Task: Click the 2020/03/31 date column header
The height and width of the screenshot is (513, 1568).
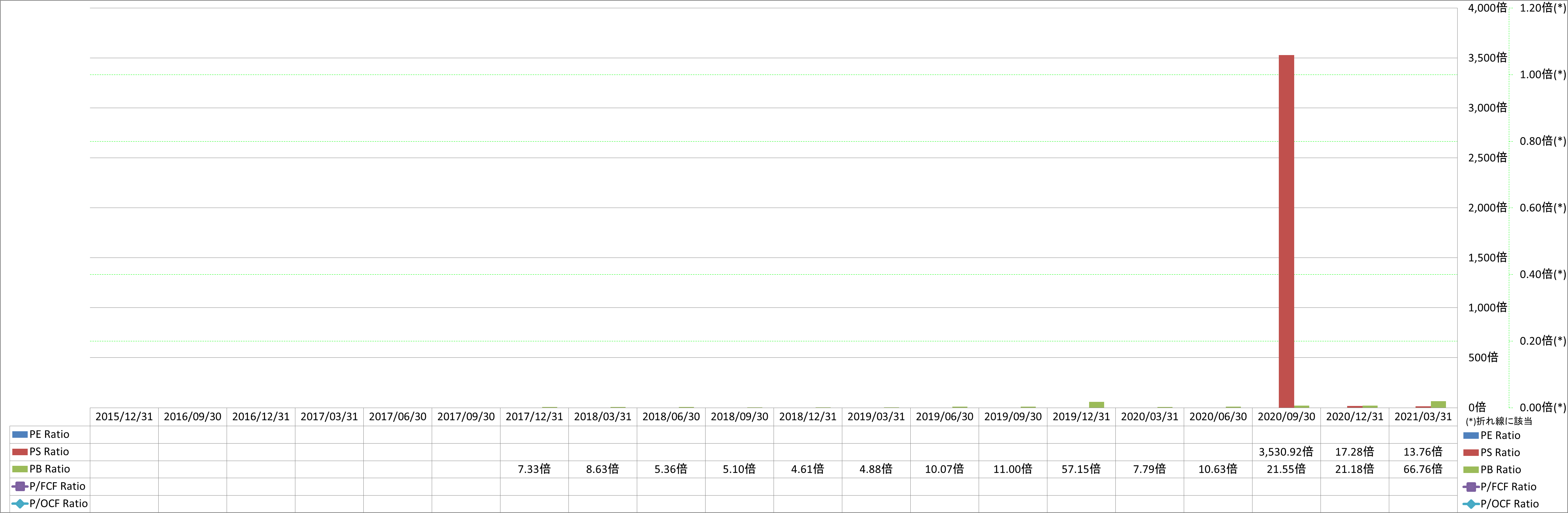Action: [x=1149, y=417]
